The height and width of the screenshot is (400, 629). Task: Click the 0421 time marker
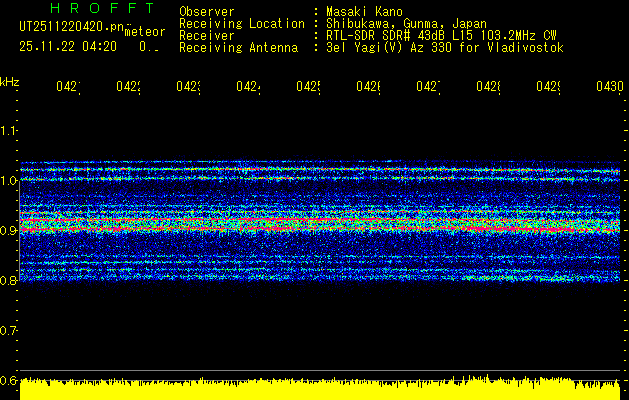[68, 87]
